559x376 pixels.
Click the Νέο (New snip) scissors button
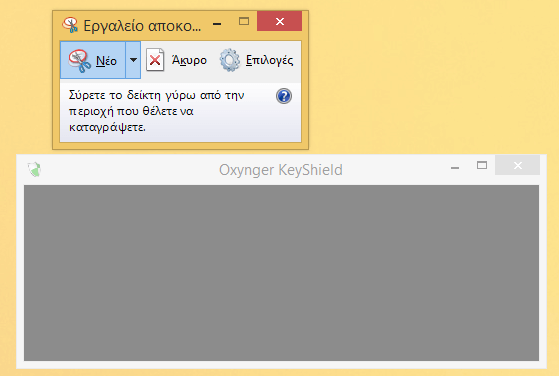tap(93, 60)
